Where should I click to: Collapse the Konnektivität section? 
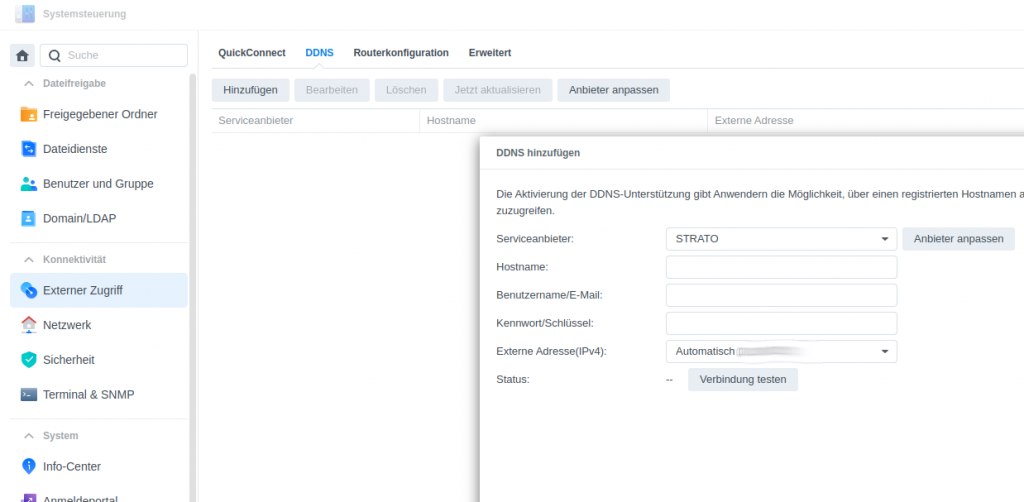tap(28, 260)
